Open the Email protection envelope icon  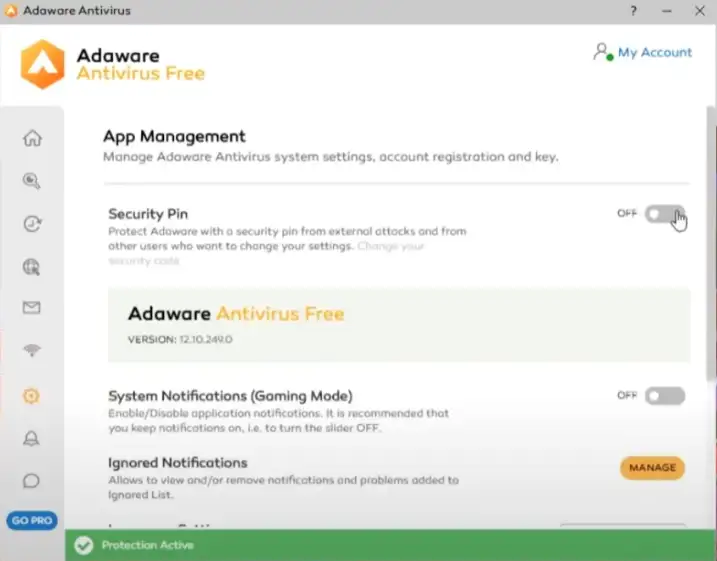pos(32,309)
